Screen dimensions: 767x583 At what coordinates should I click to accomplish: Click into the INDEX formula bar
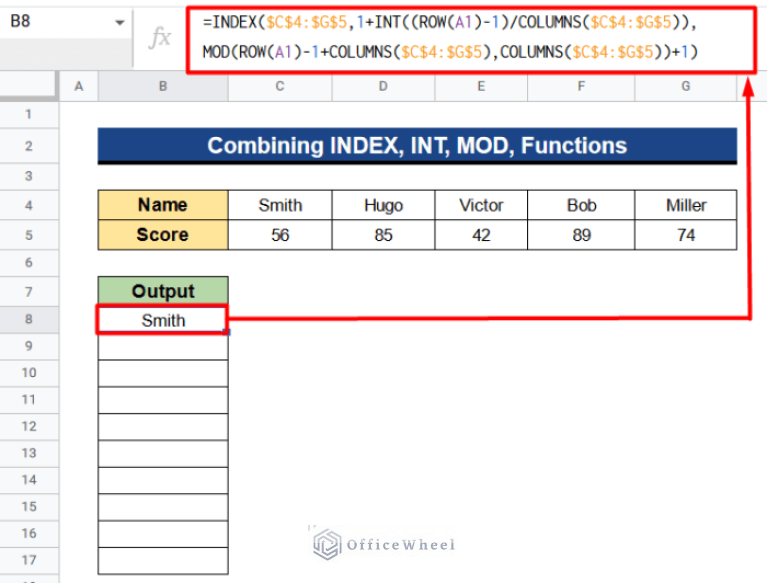(x=468, y=38)
